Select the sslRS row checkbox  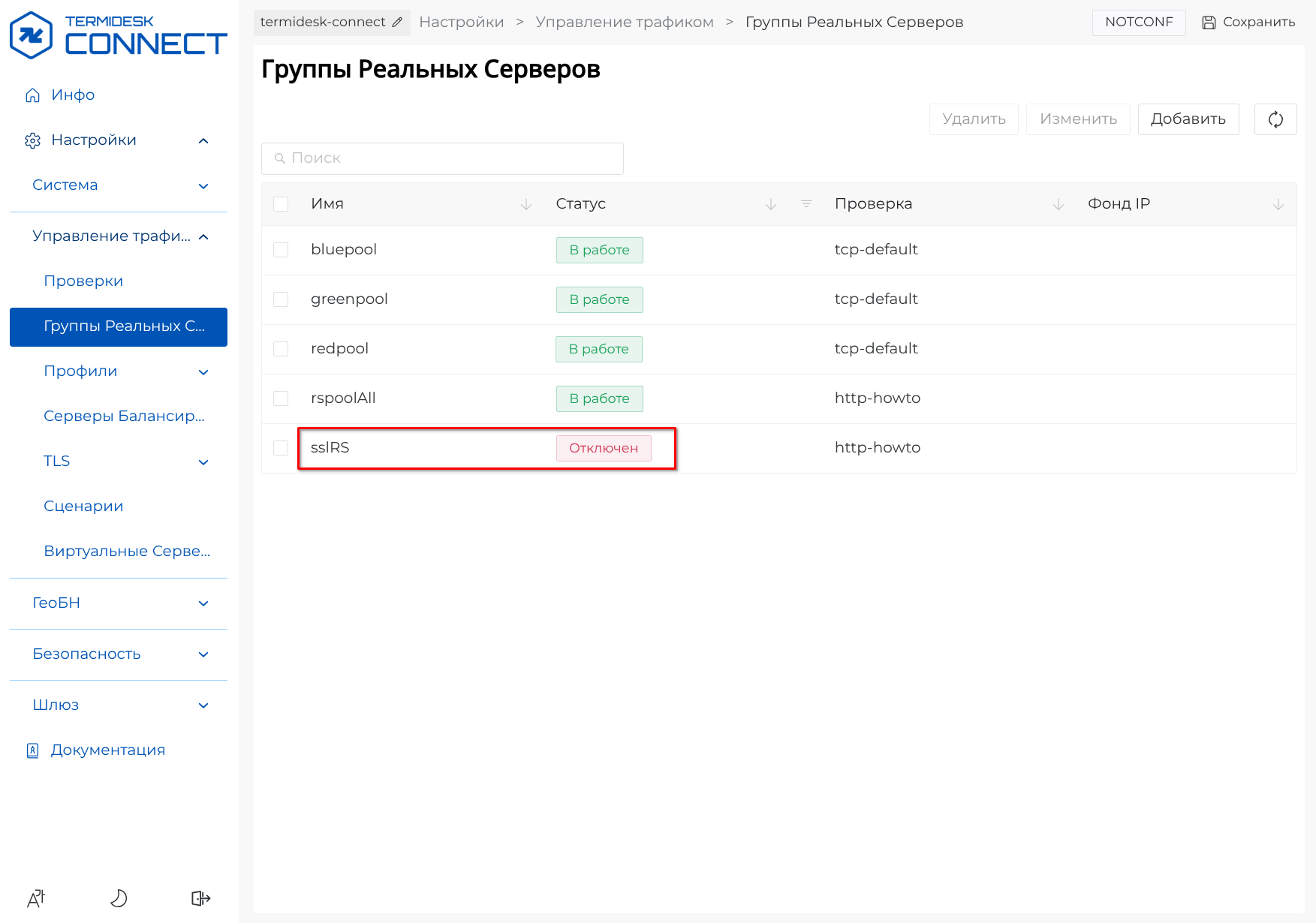pyautogui.click(x=281, y=448)
